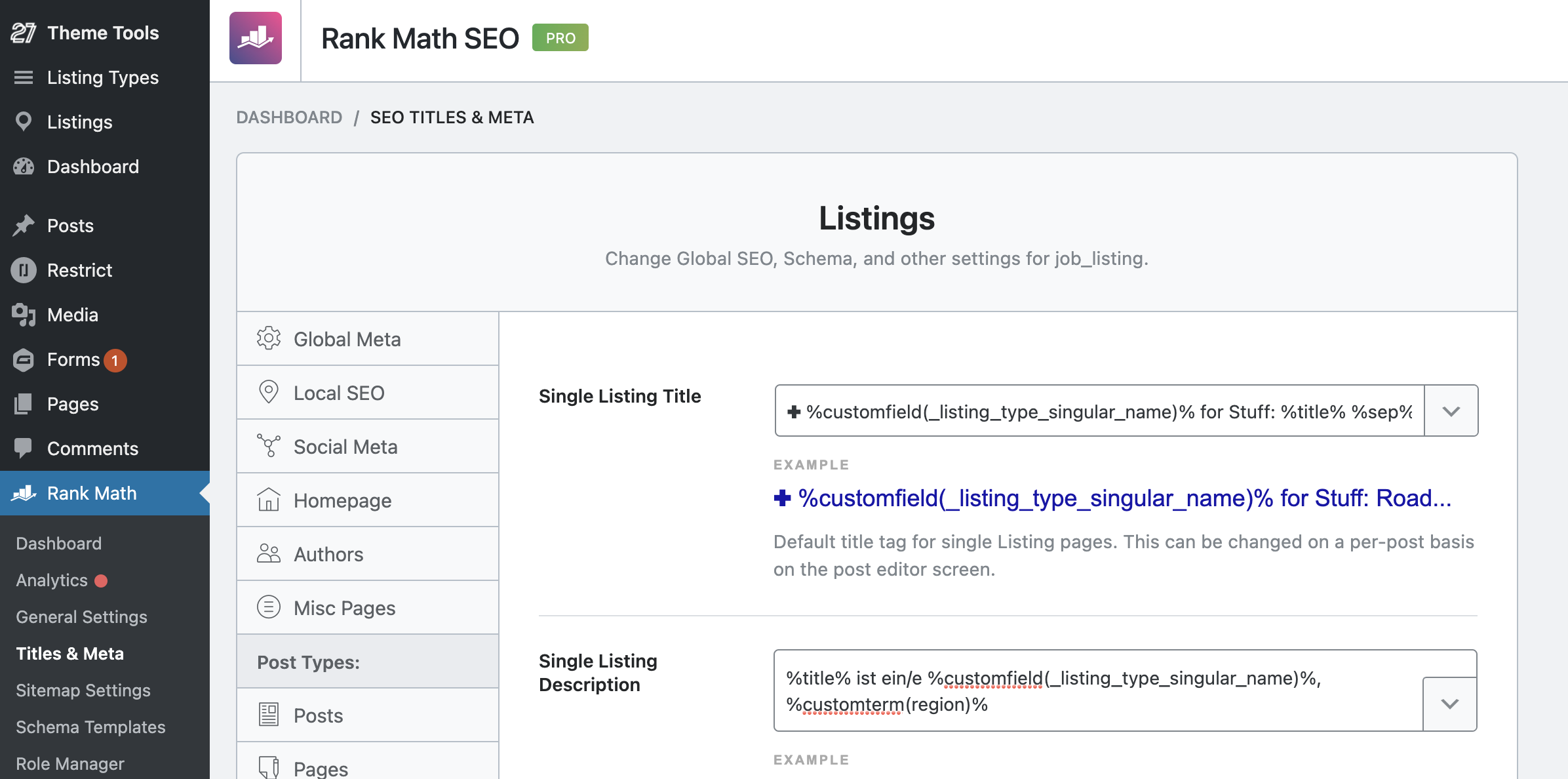This screenshot has width=1568, height=779.
Task: Click the Rank Math SEO logo in the header
Action: [x=256, y=38]
